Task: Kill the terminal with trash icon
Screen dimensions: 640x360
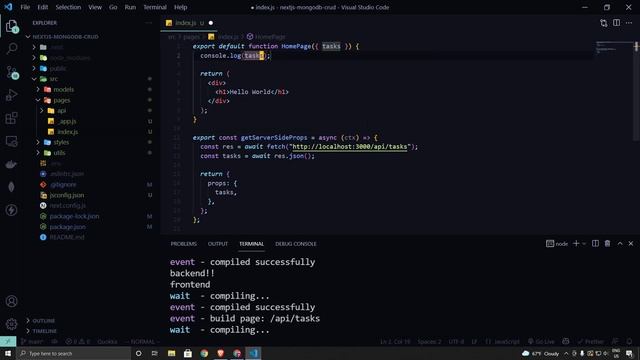Action: pos(607,243)
